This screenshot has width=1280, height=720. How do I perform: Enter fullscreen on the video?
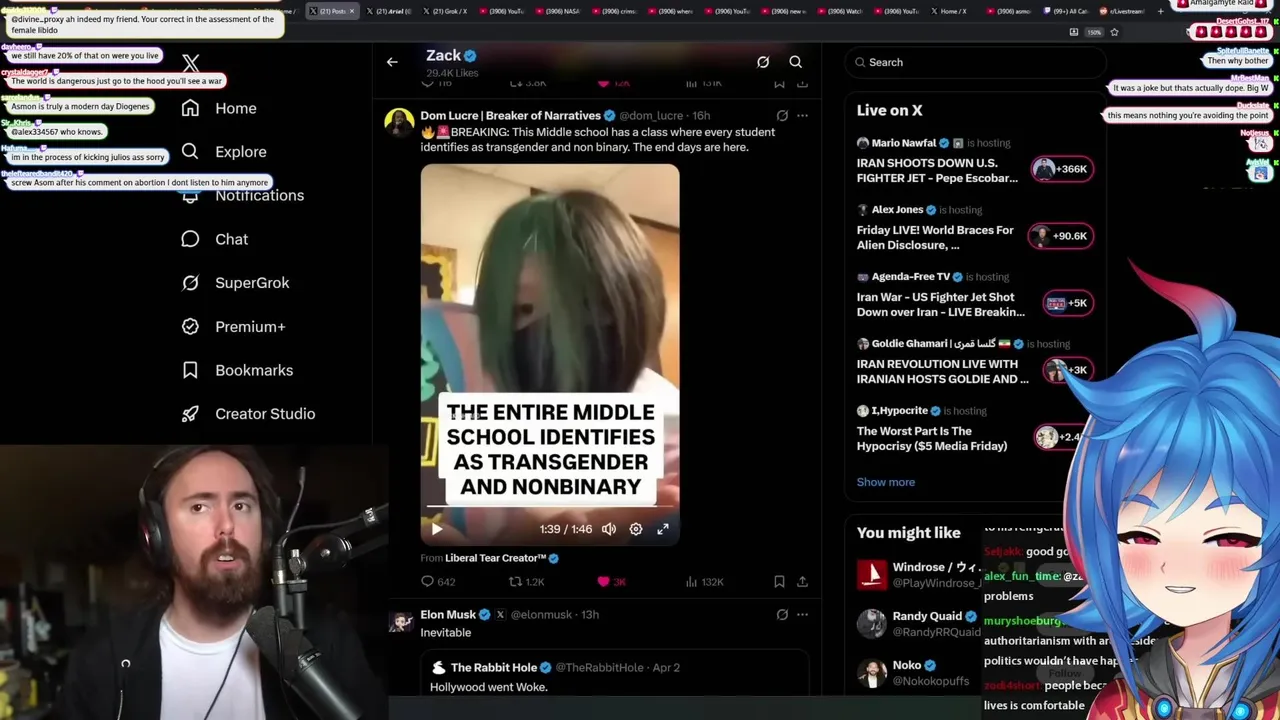tap(663, 529)
